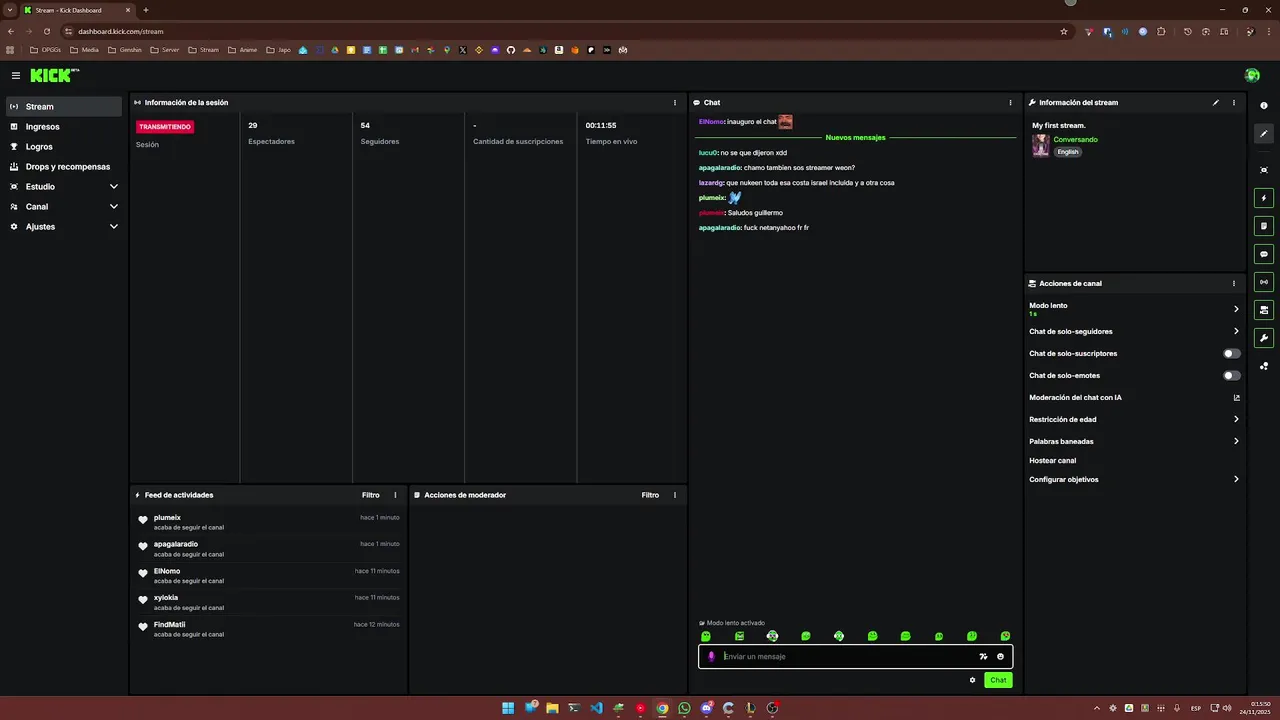Viewport: 1280px width, 720px height.
Task: Click the purple microphone icon in chat input
Action: click(x=711, y=657)
